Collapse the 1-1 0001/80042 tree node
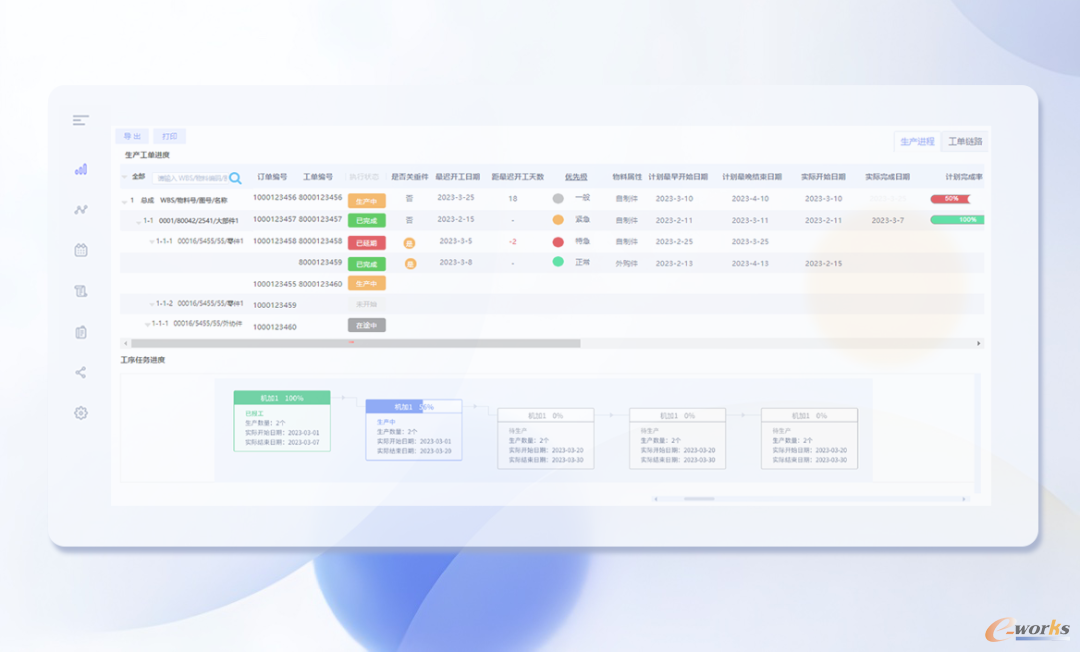 [x=138, y=222]
